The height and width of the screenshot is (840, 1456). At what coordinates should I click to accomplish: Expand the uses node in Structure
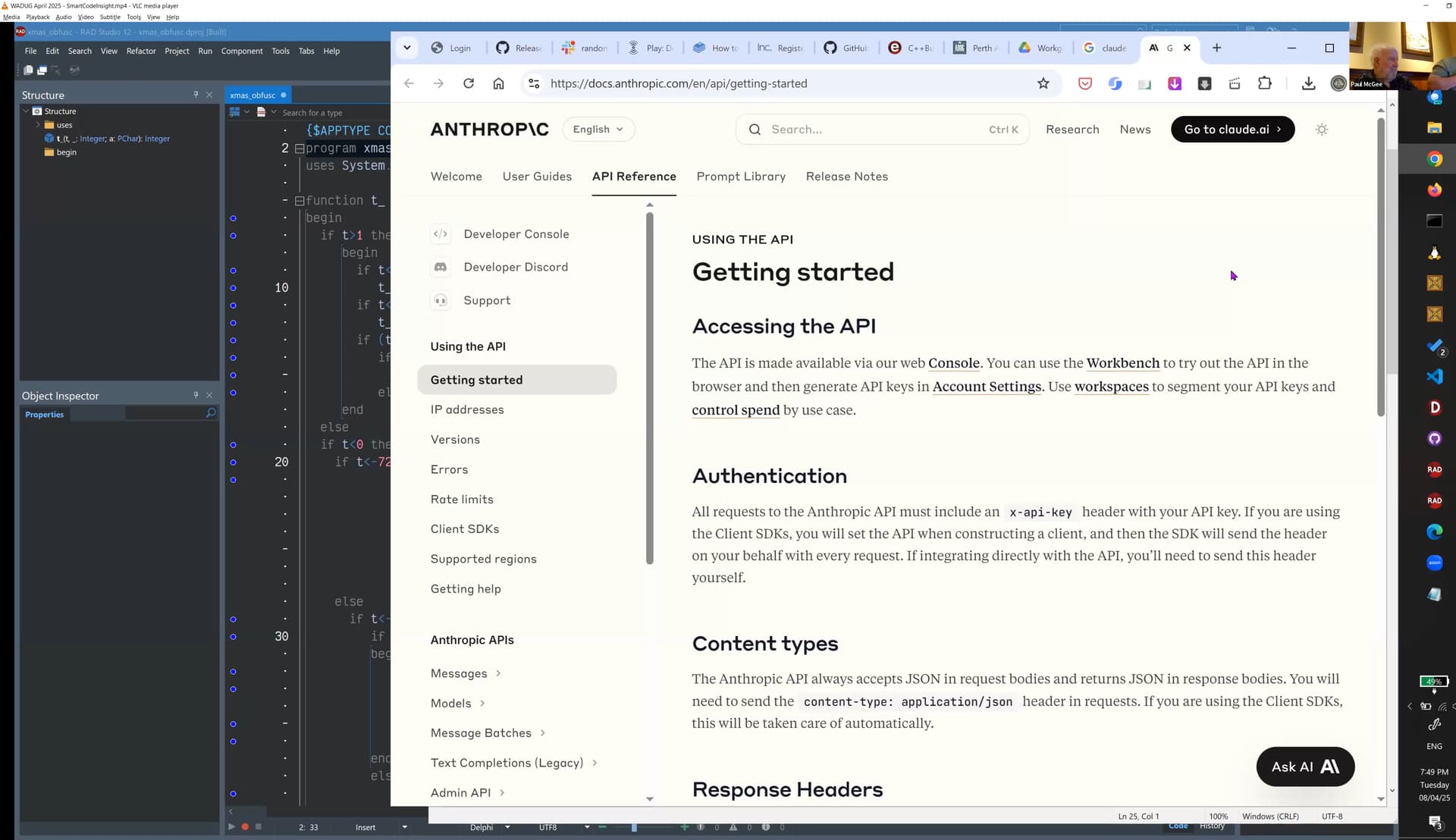point(38,124)
